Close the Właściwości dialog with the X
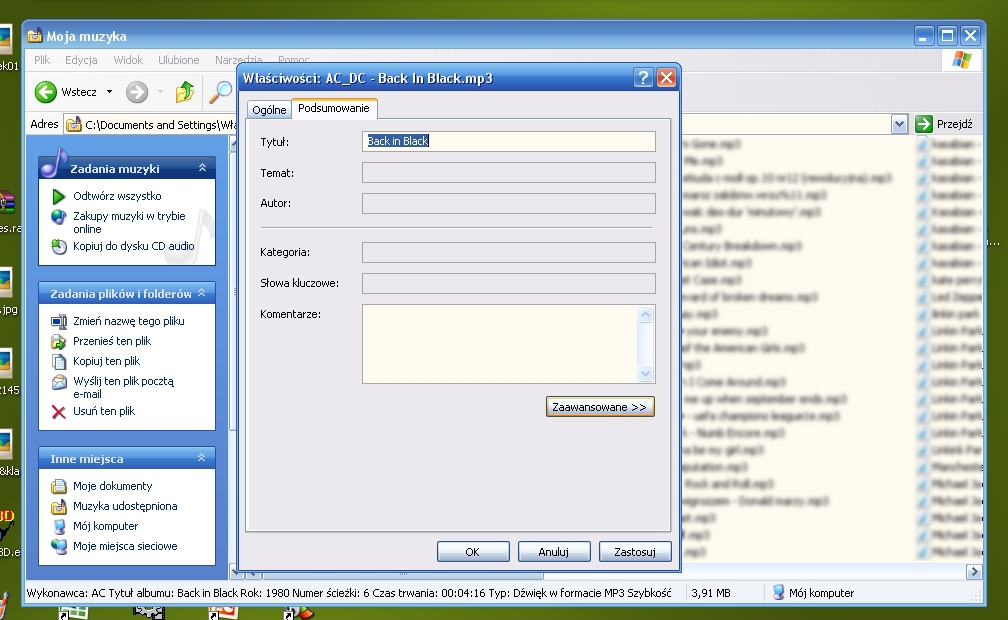The image size is (1008, 620). point(666,78)
